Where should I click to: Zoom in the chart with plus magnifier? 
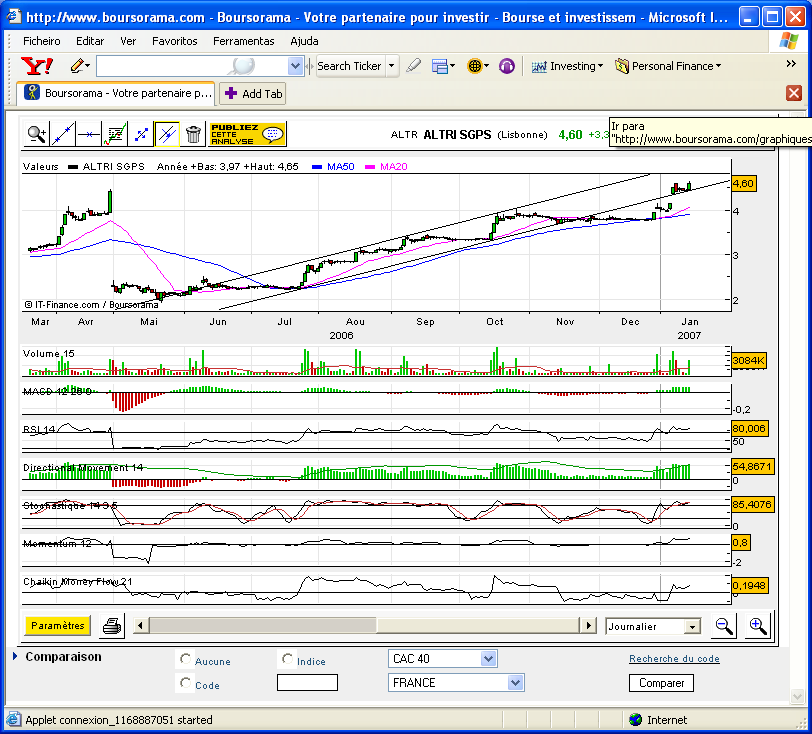pyautogui.click(x=759, y=626)
